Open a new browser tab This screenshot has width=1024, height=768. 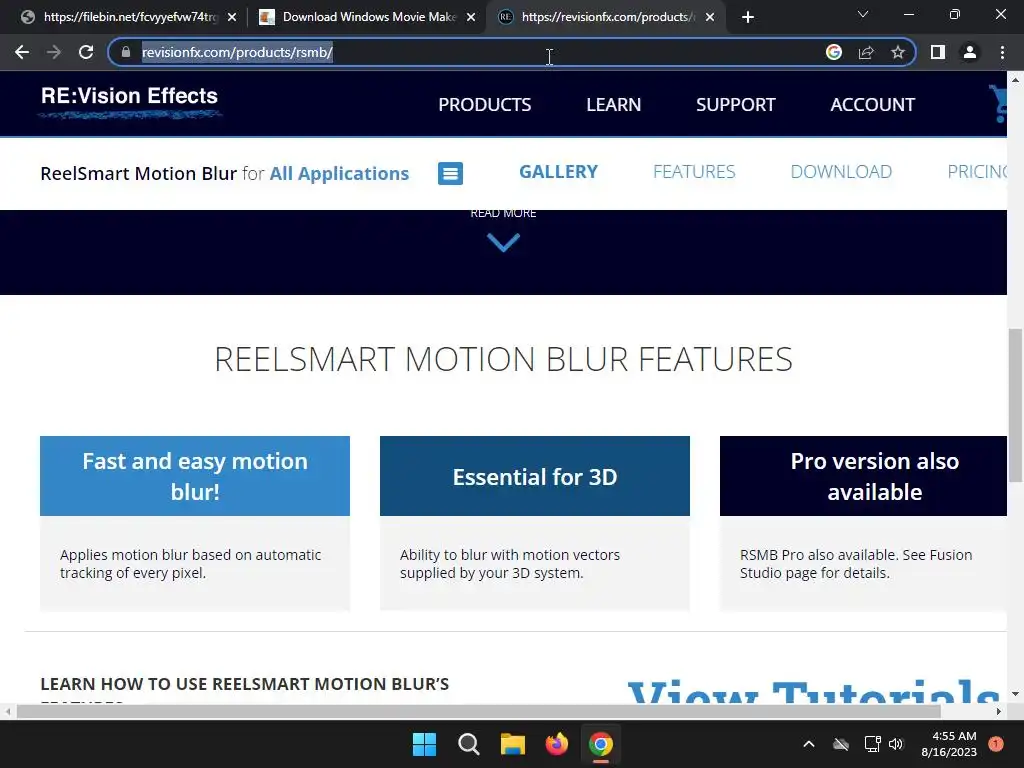point(748,17)
